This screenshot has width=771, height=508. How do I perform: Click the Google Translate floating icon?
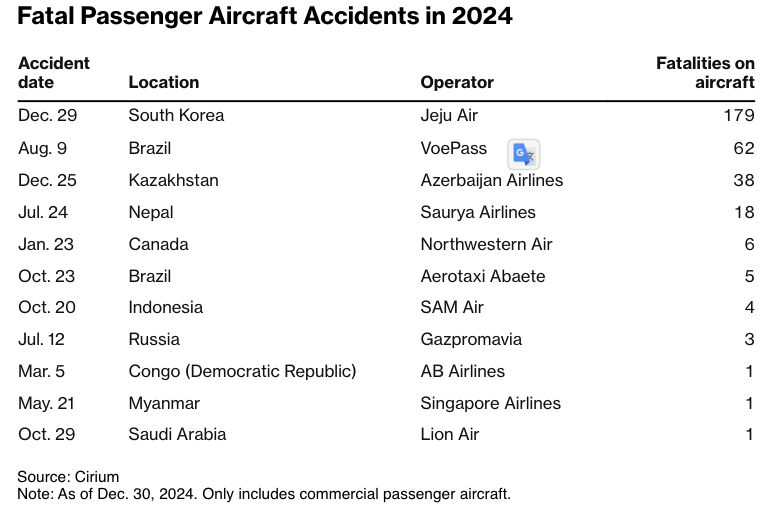[x=524, y=153]
